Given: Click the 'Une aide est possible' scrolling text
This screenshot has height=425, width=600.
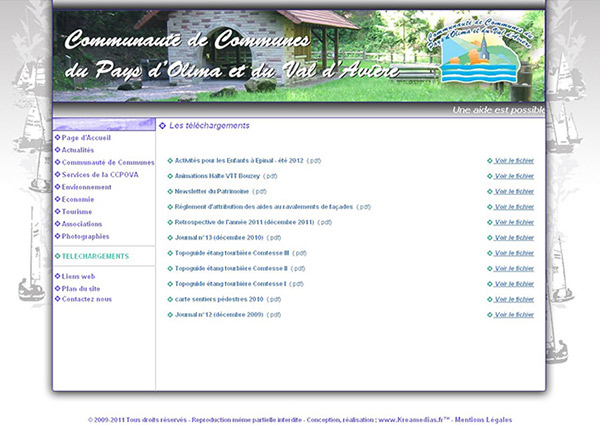Looking at the screenshot, I should pyautogui.click(x=499, y=110).
